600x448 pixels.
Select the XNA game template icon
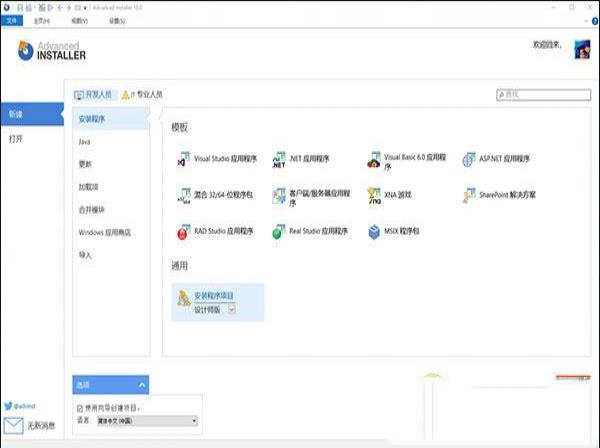pyautogui.click(x=374, y=195)
